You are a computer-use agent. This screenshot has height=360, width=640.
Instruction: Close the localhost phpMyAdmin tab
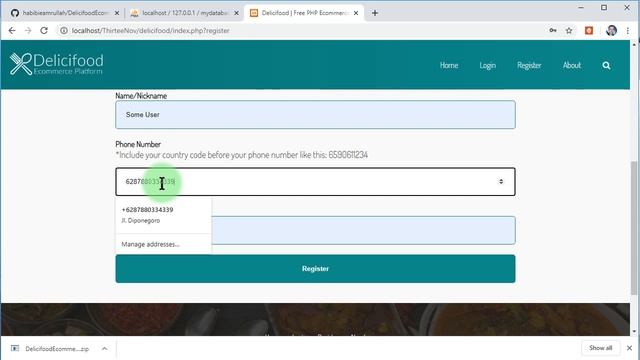[236, 13]
